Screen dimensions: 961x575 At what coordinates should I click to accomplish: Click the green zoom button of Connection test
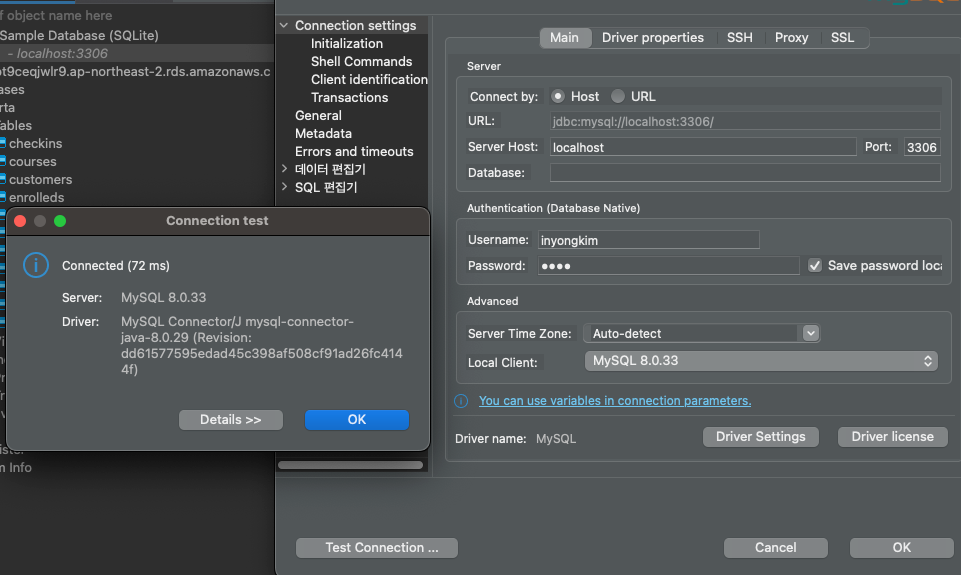point(60,221)
